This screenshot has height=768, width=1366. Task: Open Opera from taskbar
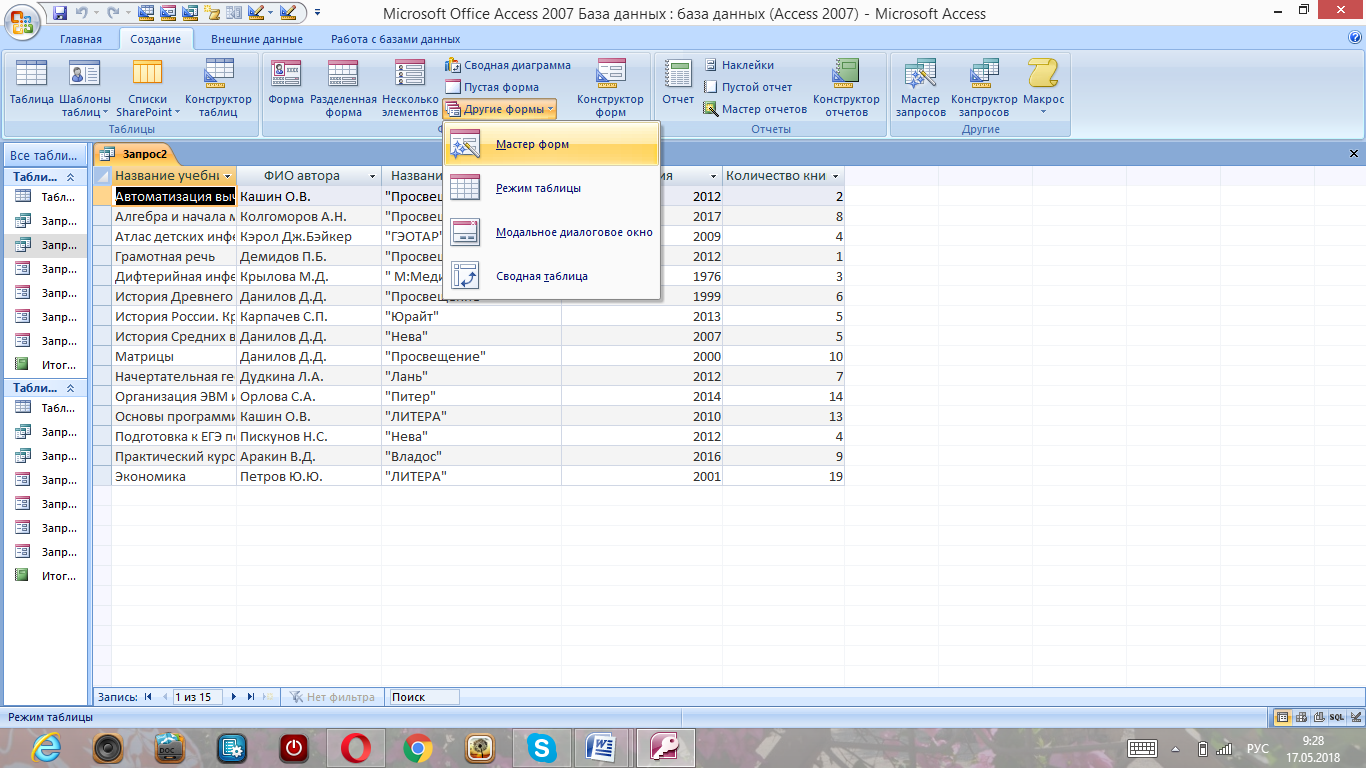click(x=355, y=747)
